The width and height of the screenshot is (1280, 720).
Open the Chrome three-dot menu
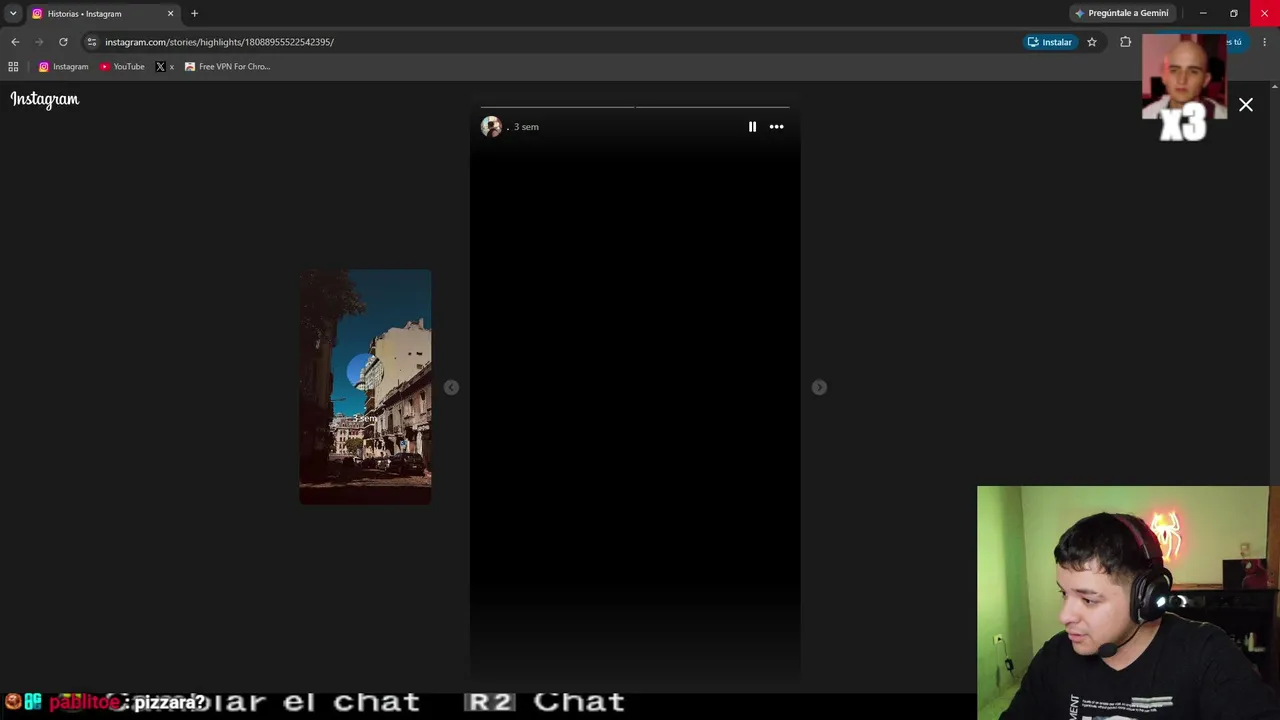pos(1264,42)
